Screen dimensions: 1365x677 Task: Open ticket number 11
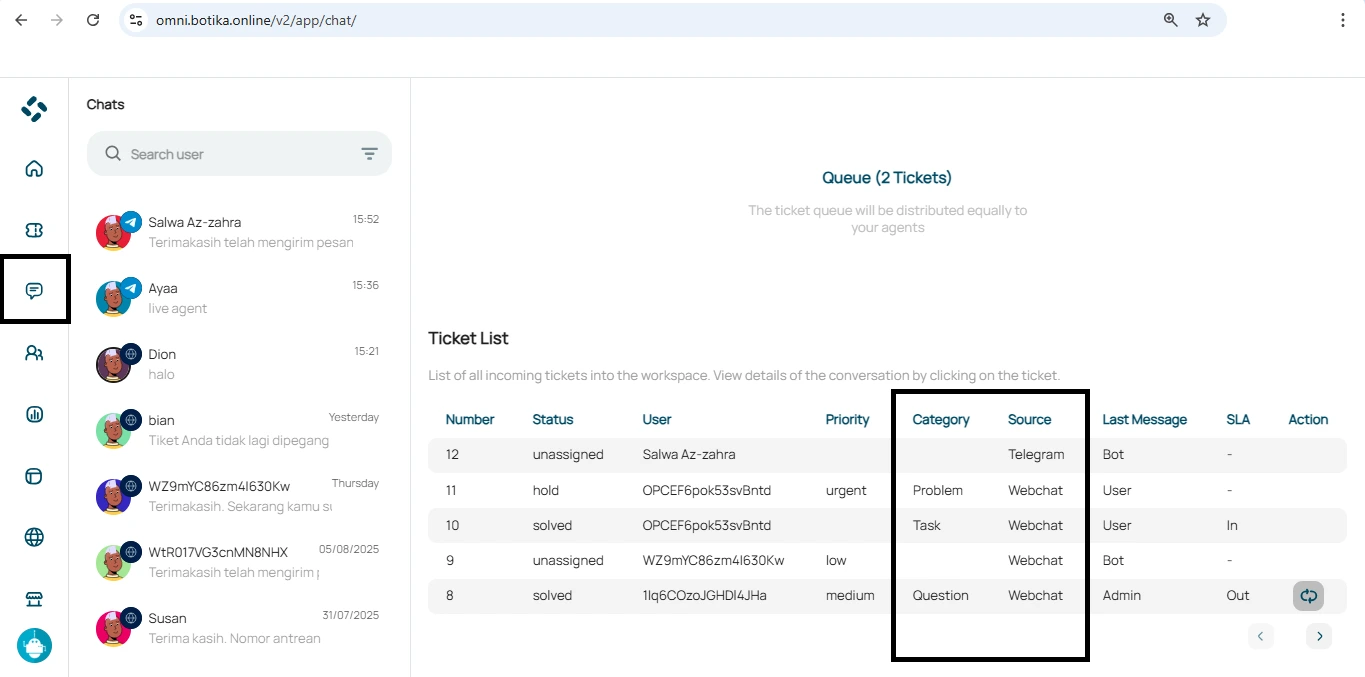(x=888, y=491)
